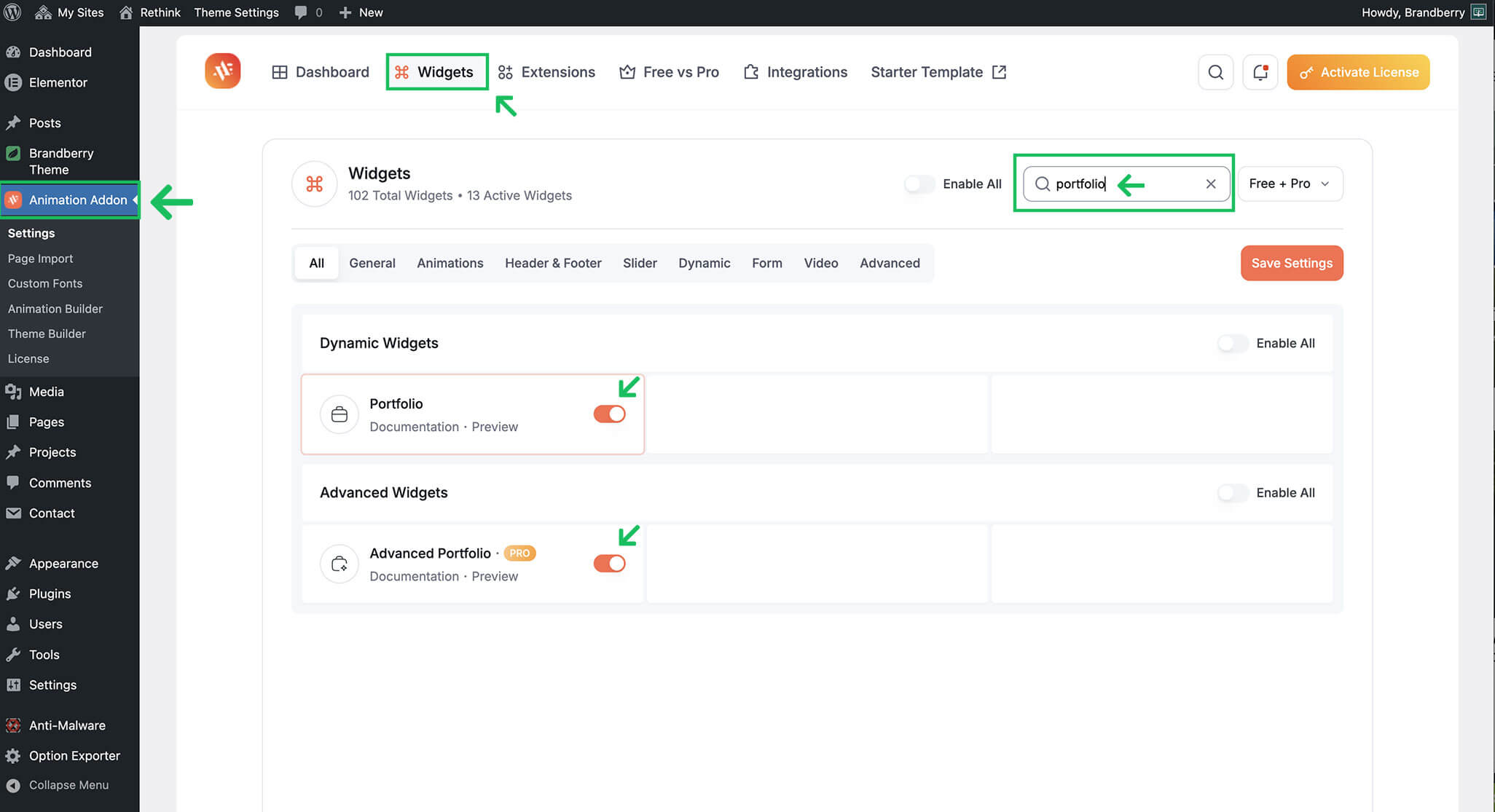Viewport: 1495px width, 812px height.
Task: Collapse the admin sidebar menu
Action: click(x=68, y=785)
